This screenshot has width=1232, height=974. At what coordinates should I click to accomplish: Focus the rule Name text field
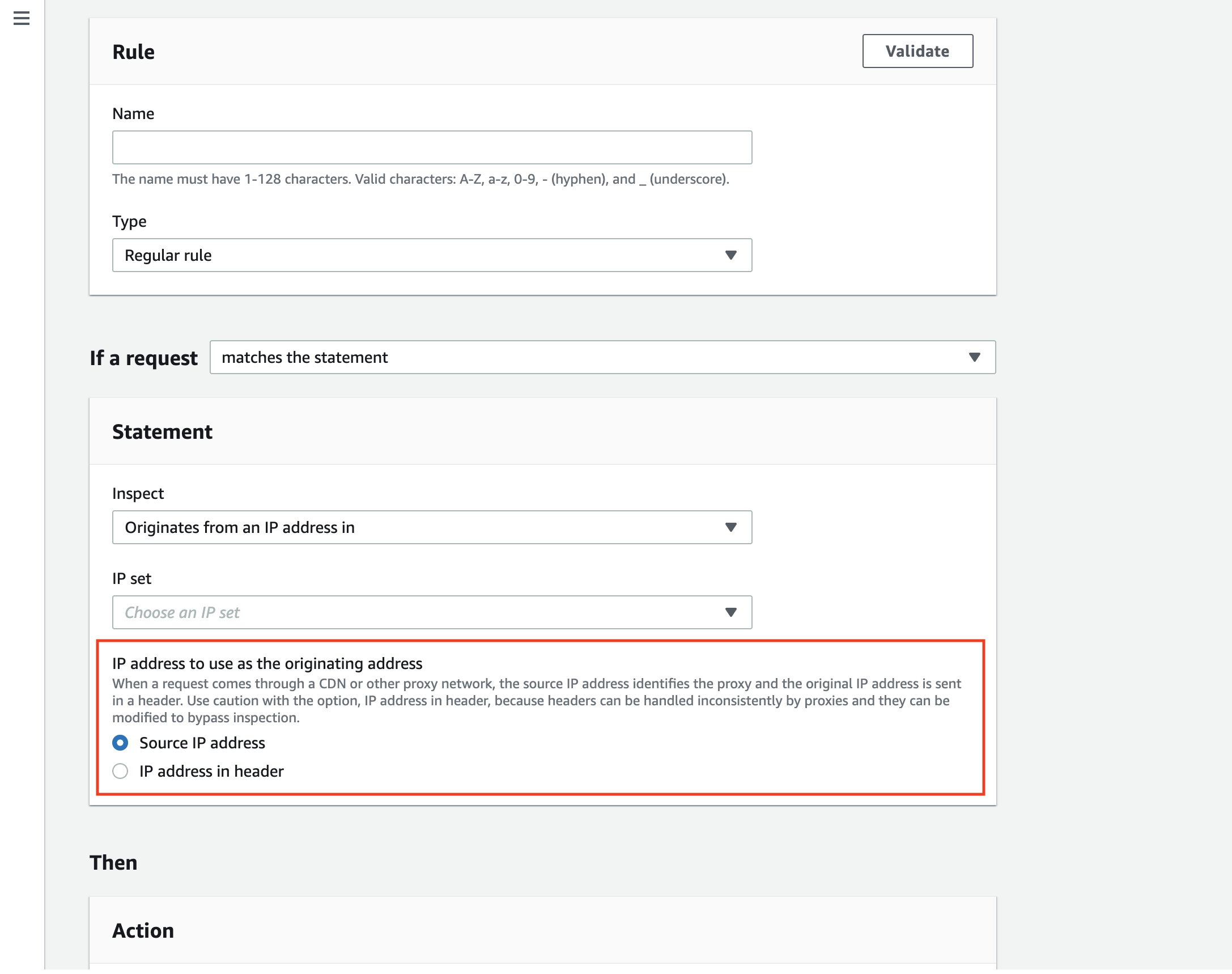coord(432,147)
